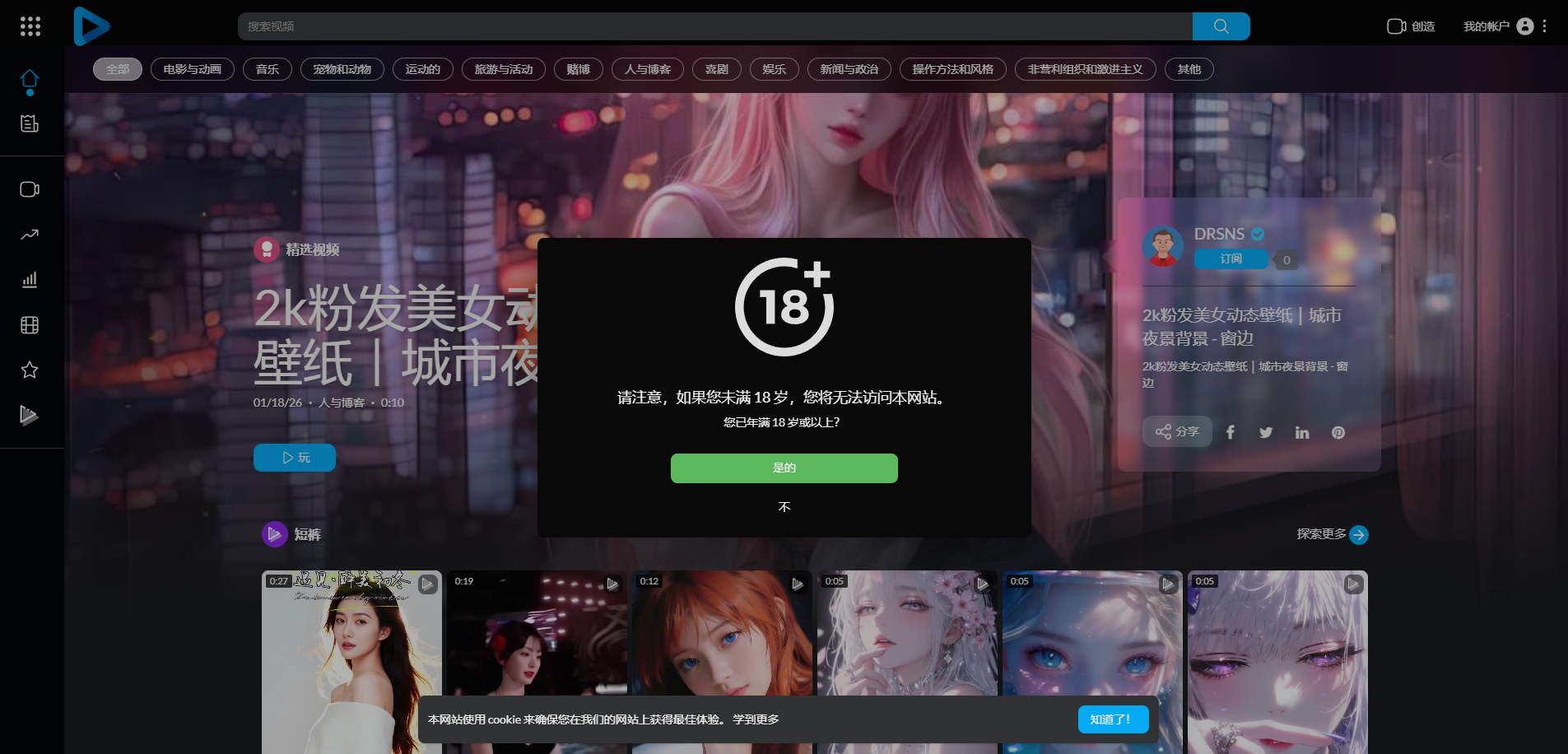Open the three-dot account options menu
This screenshot has height=754, width=1568.
(1545, 26)
